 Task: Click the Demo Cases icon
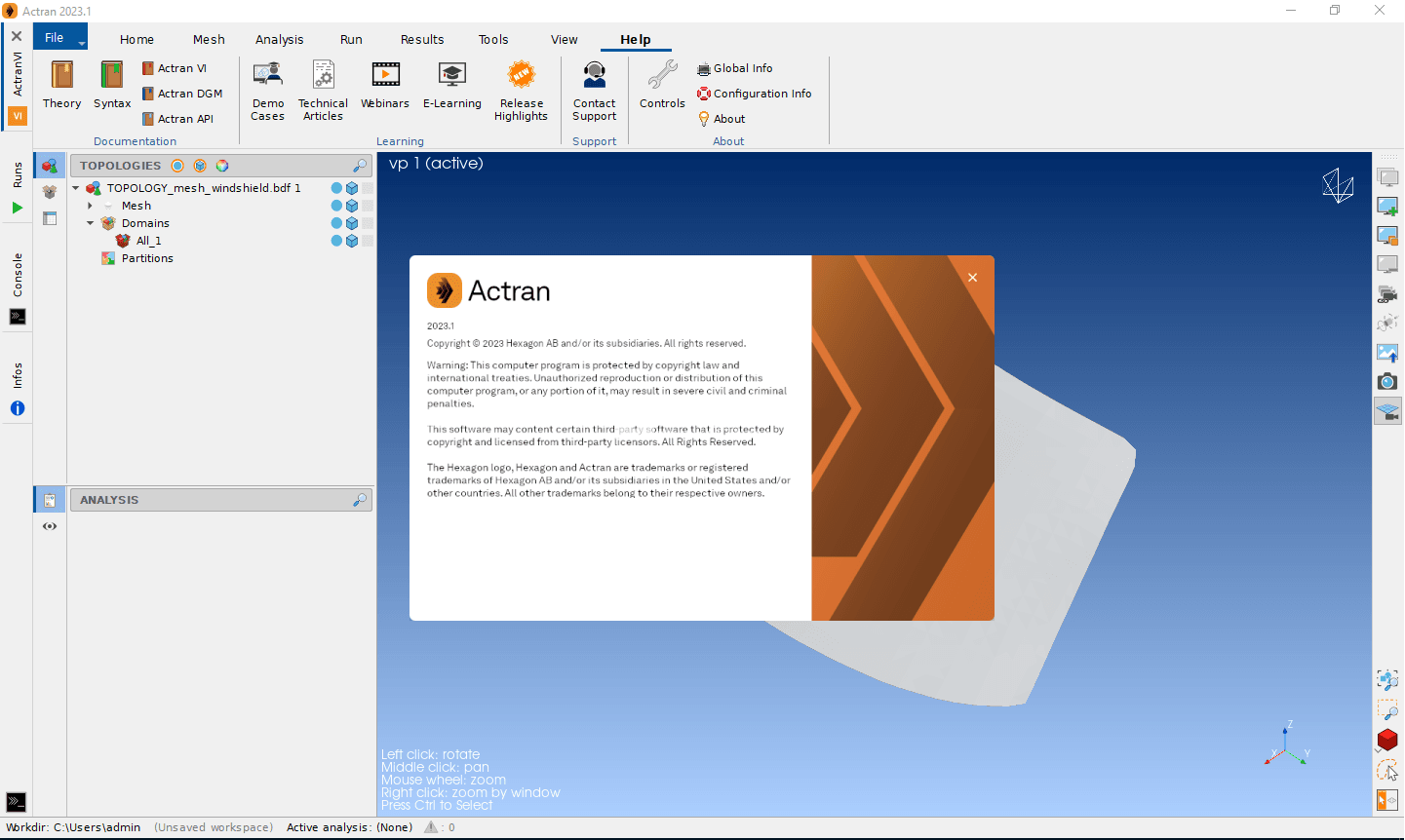pyautogui.click(x=267, y=76)
